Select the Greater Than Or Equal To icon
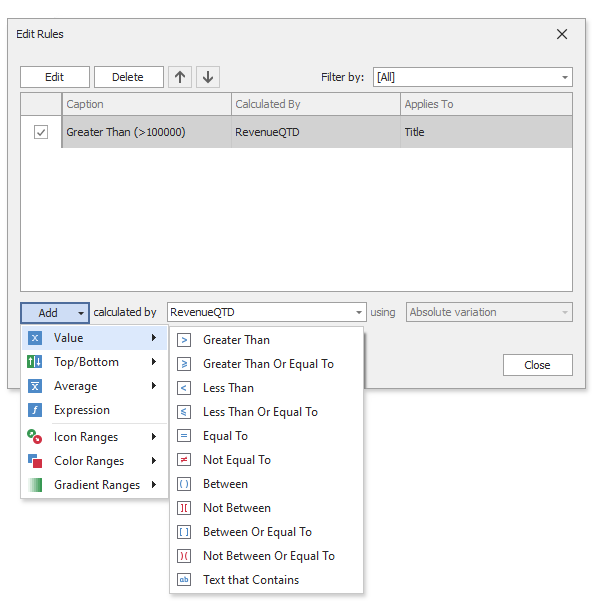 click(184, 364)
